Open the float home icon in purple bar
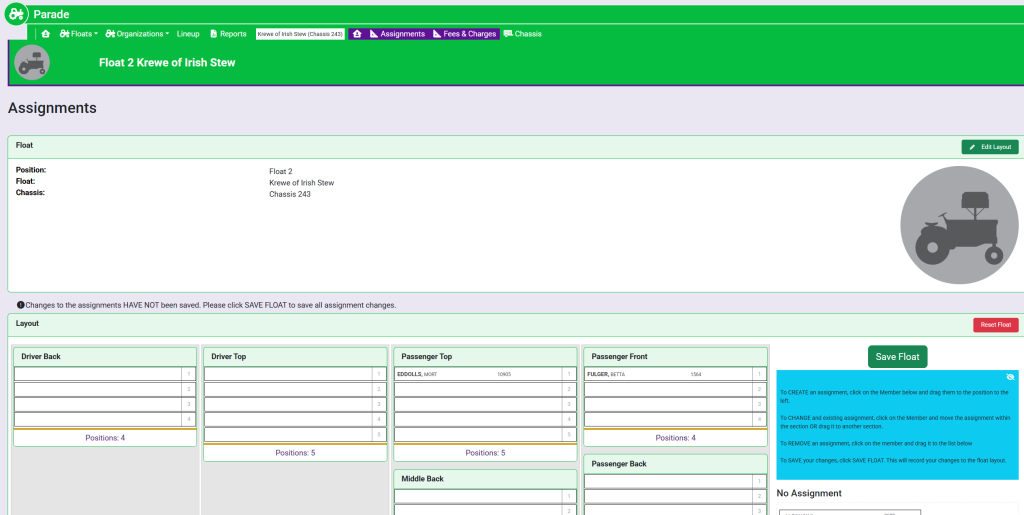Screen dimensions: 1024x515 357,34
